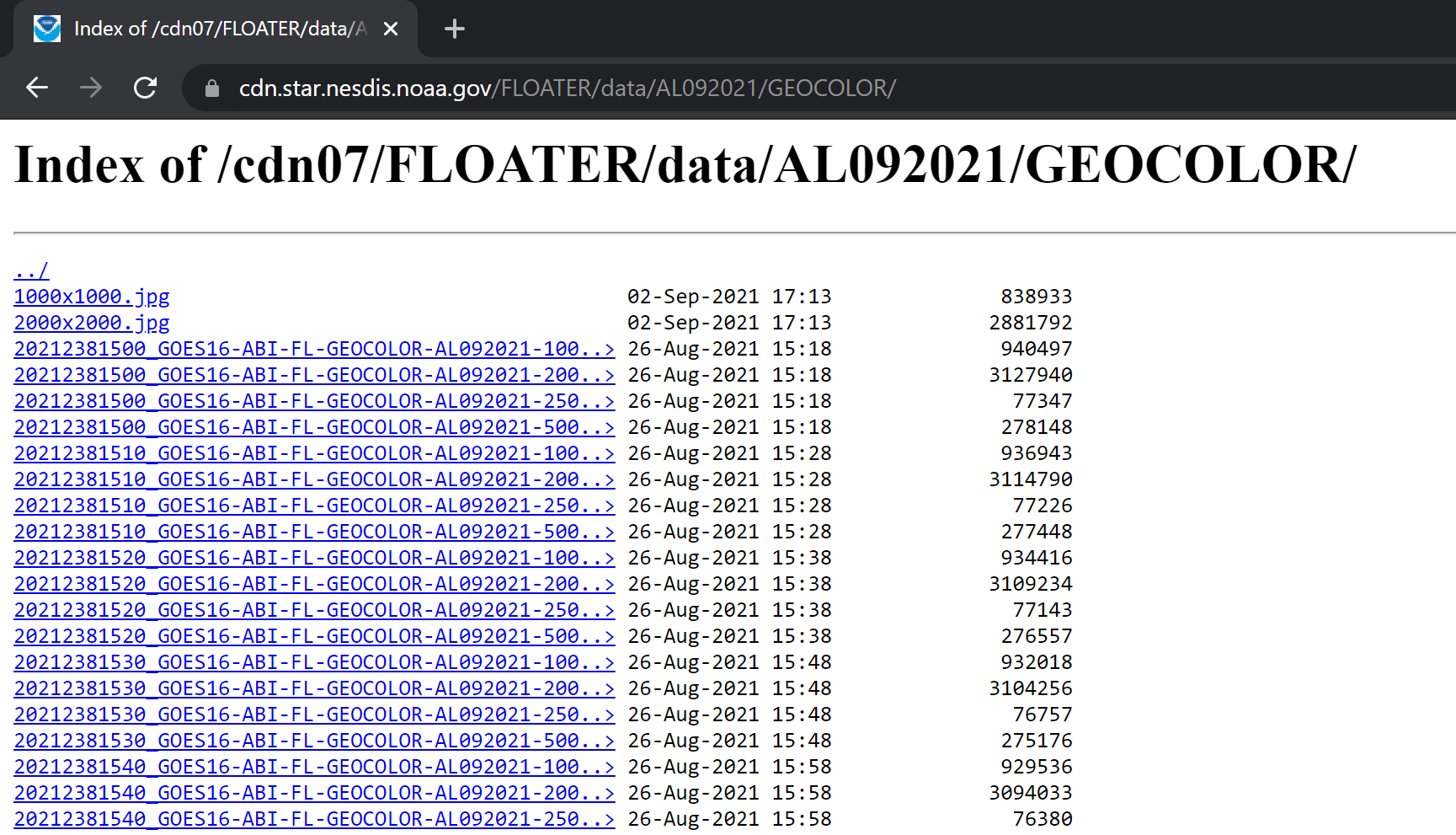Open 20212381530 GEOCOLOR-AL092021-250 file link
Screen dimensions: 1456x835
tap(315, 715)
